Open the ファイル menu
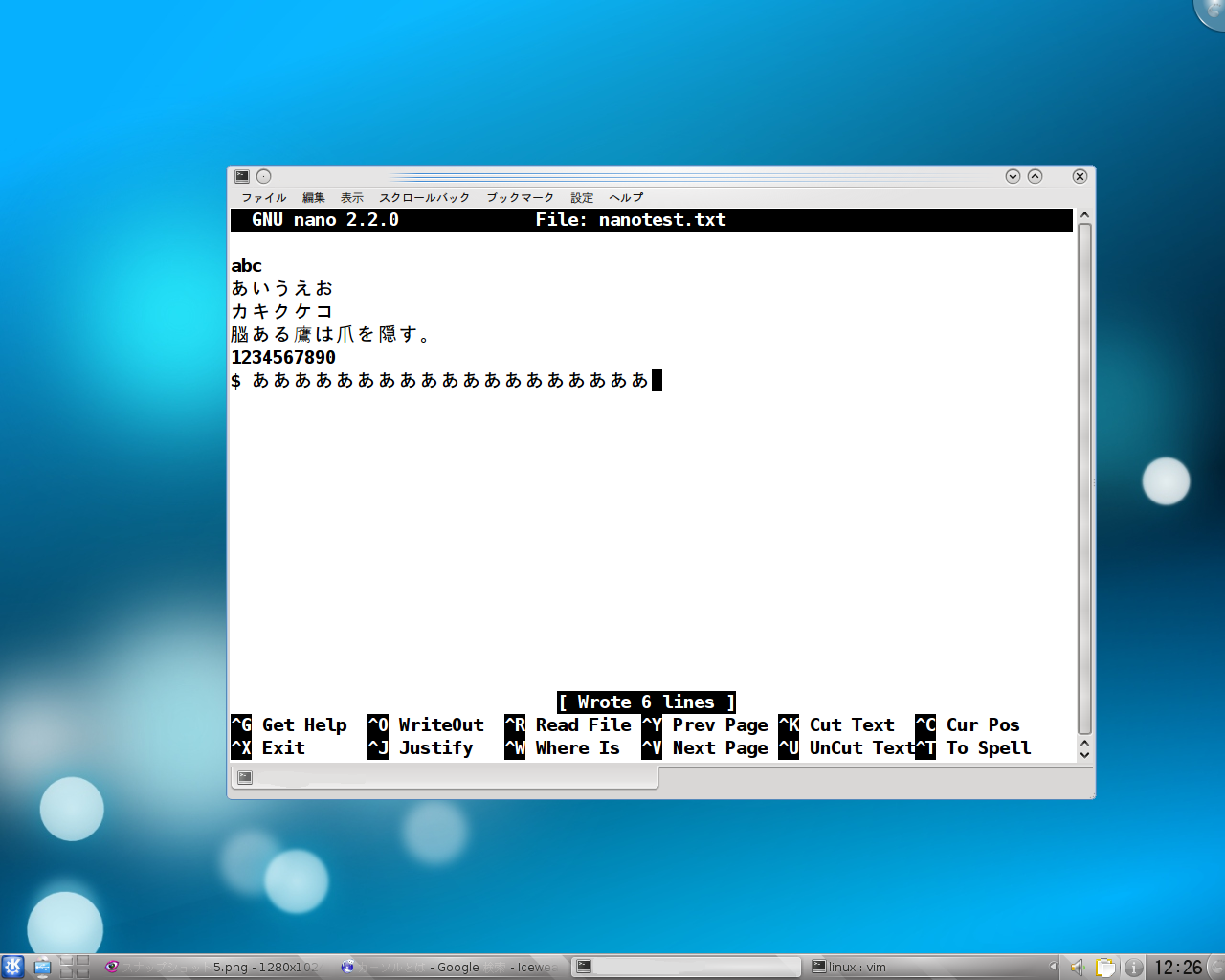The image size is (1225, 980). [x=263, y=198]
